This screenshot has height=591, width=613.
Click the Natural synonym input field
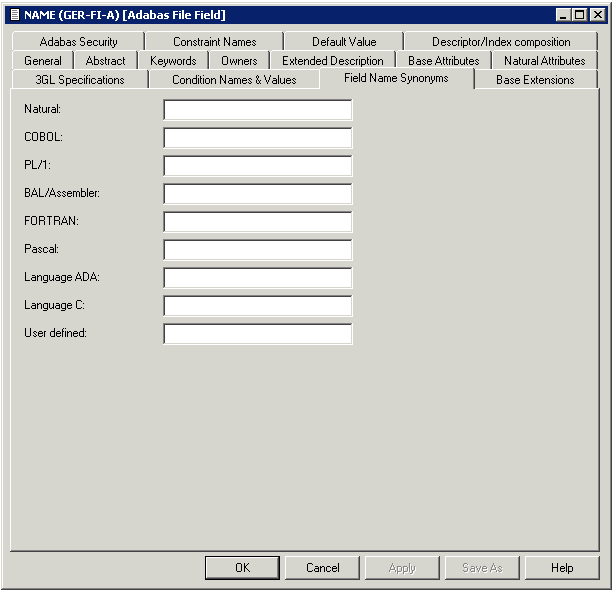(x=257, y=109)
